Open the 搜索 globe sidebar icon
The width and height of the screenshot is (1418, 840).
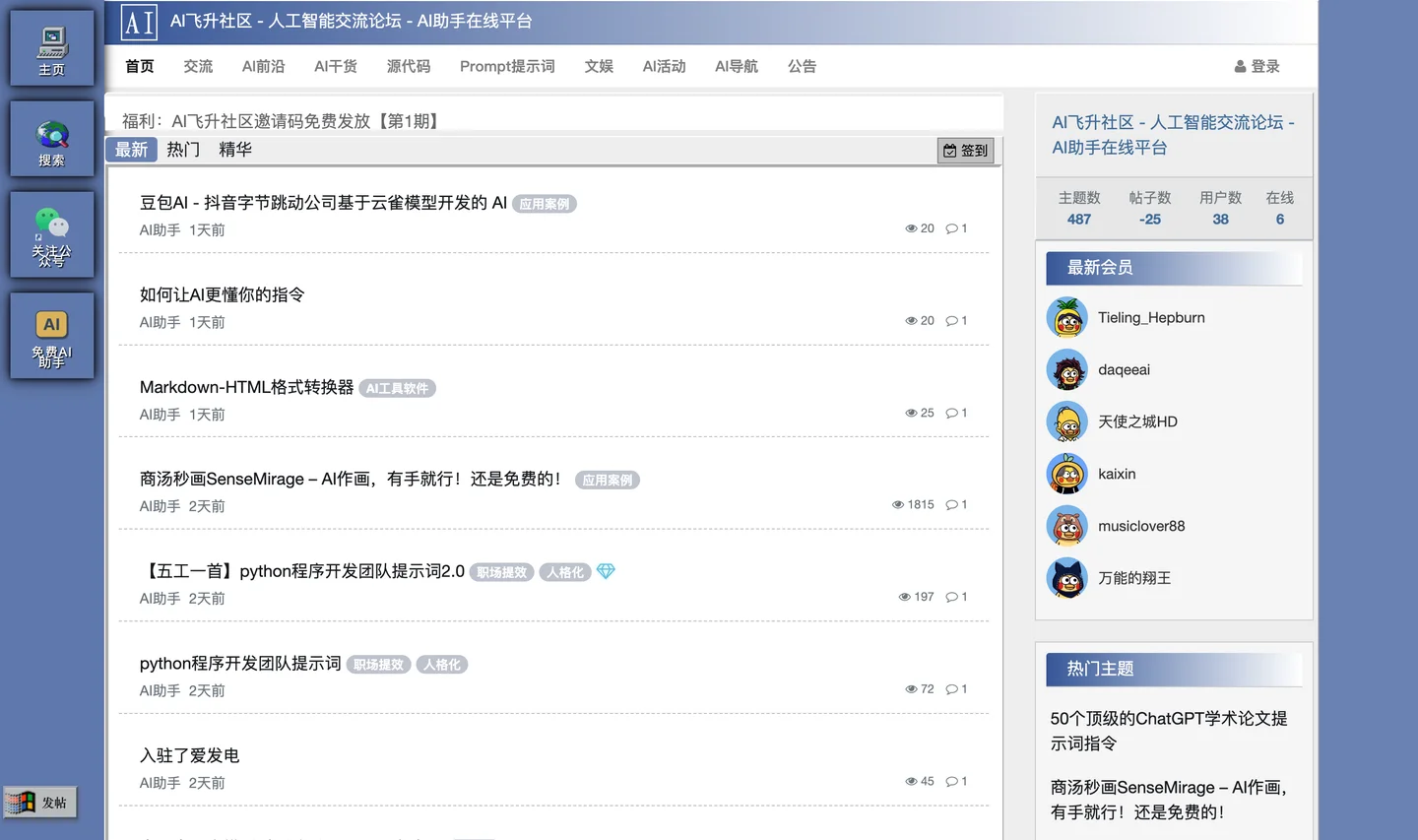tap(52, 140)
